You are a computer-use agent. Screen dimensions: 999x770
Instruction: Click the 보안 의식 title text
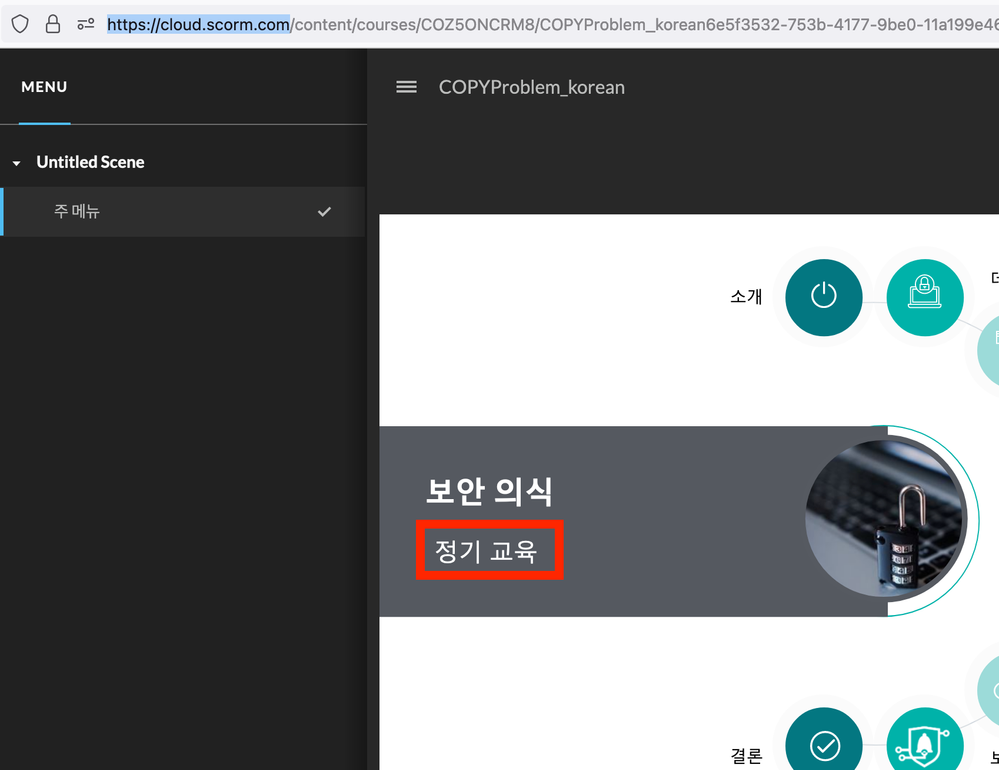click(489, 492)
